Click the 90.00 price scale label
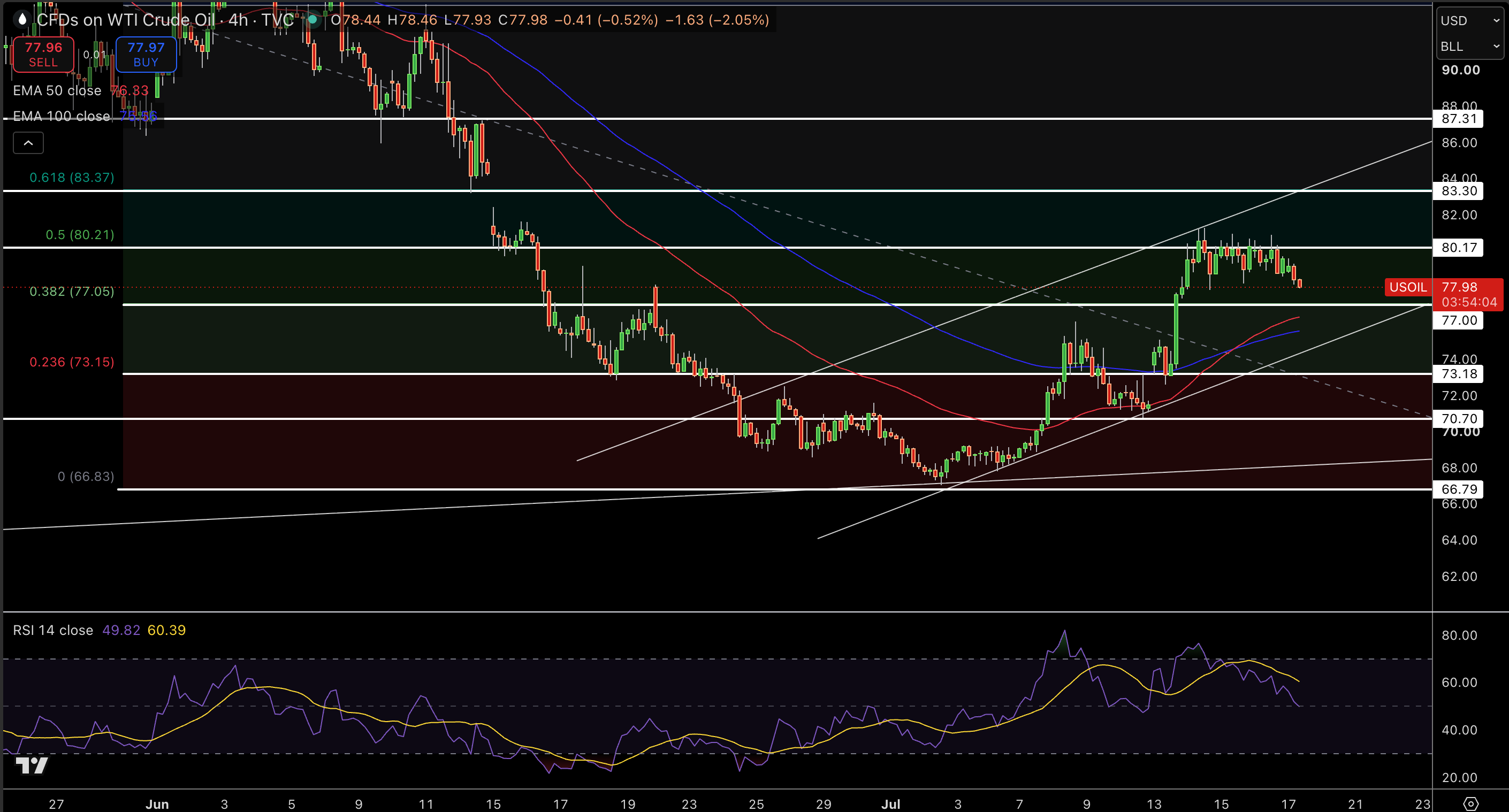This screenshot has width=1509, height=812. point(1461,70)
